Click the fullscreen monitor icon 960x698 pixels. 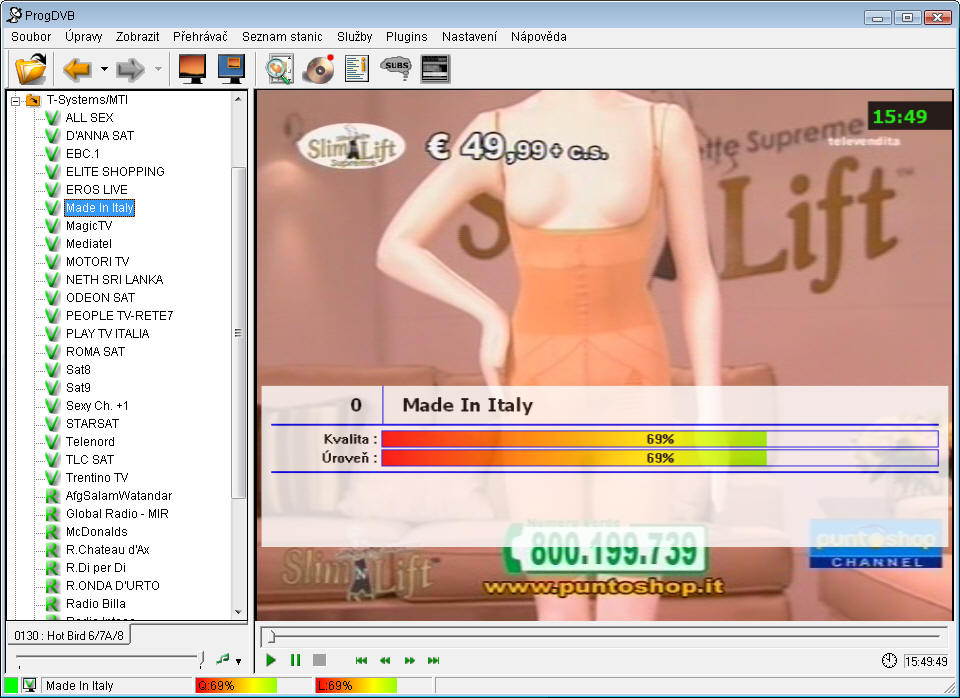pos(192,69)
